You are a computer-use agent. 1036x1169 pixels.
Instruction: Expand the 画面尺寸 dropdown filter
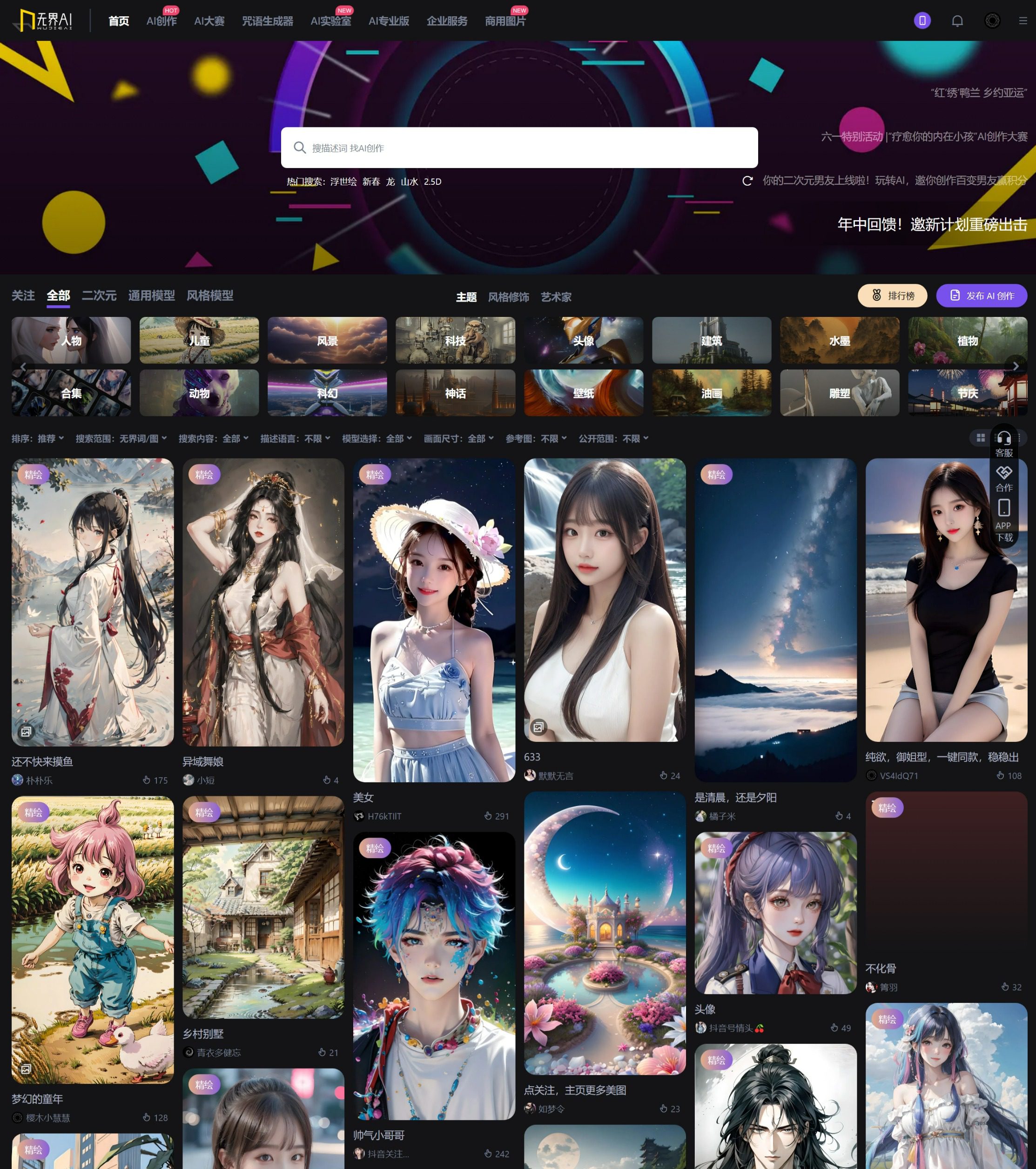[458, 439]
